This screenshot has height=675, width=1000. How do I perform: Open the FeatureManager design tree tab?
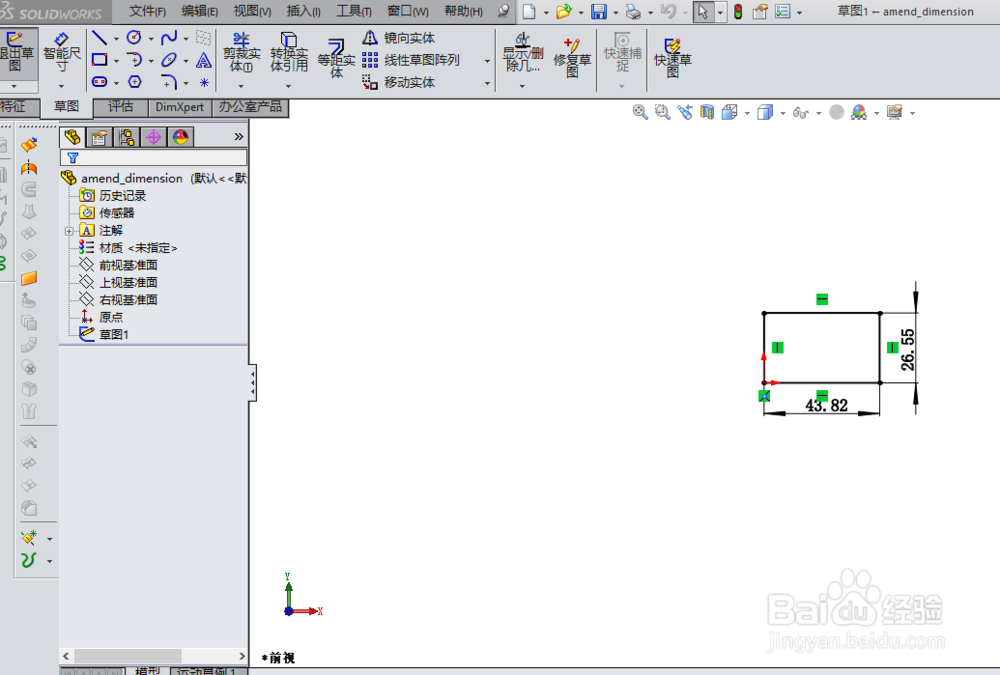tap(72, 137)
